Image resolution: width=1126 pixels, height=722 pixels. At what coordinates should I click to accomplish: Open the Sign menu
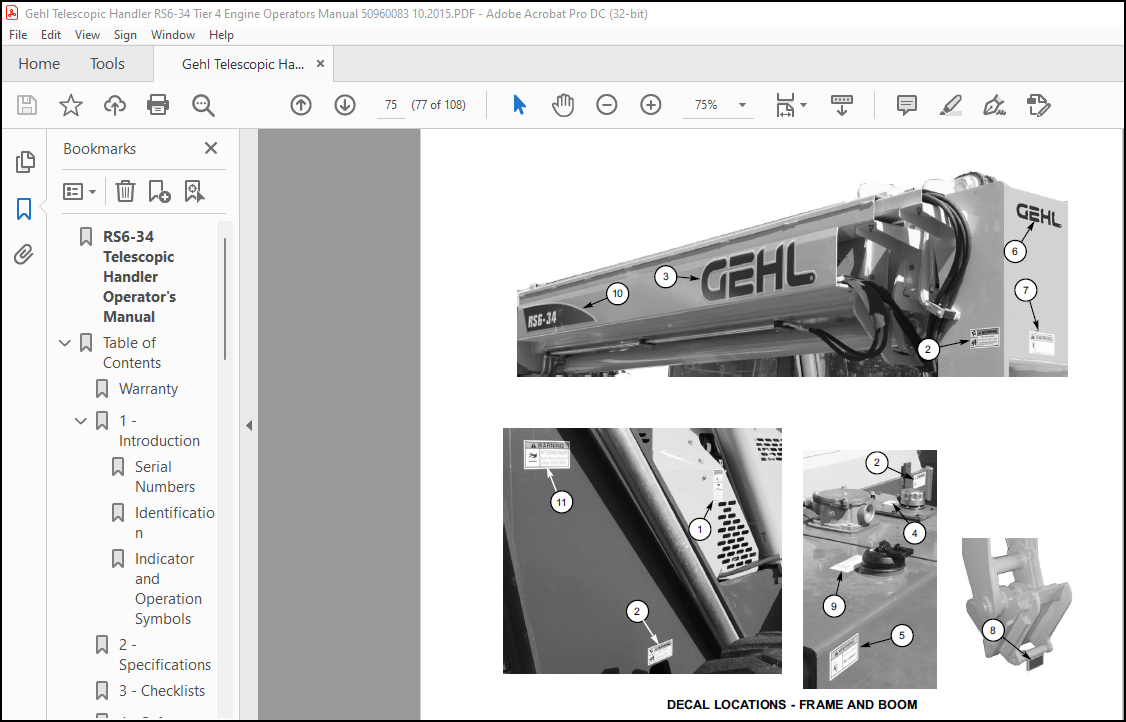click(x=125, y=34)
